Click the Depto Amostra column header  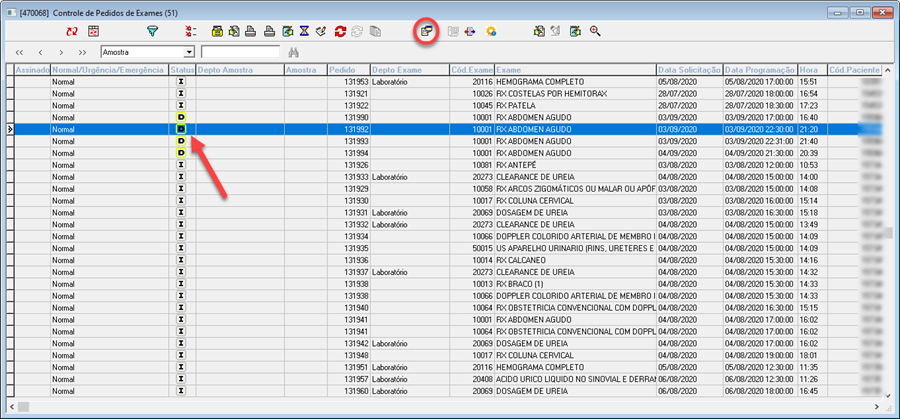(x=240, y=70)
